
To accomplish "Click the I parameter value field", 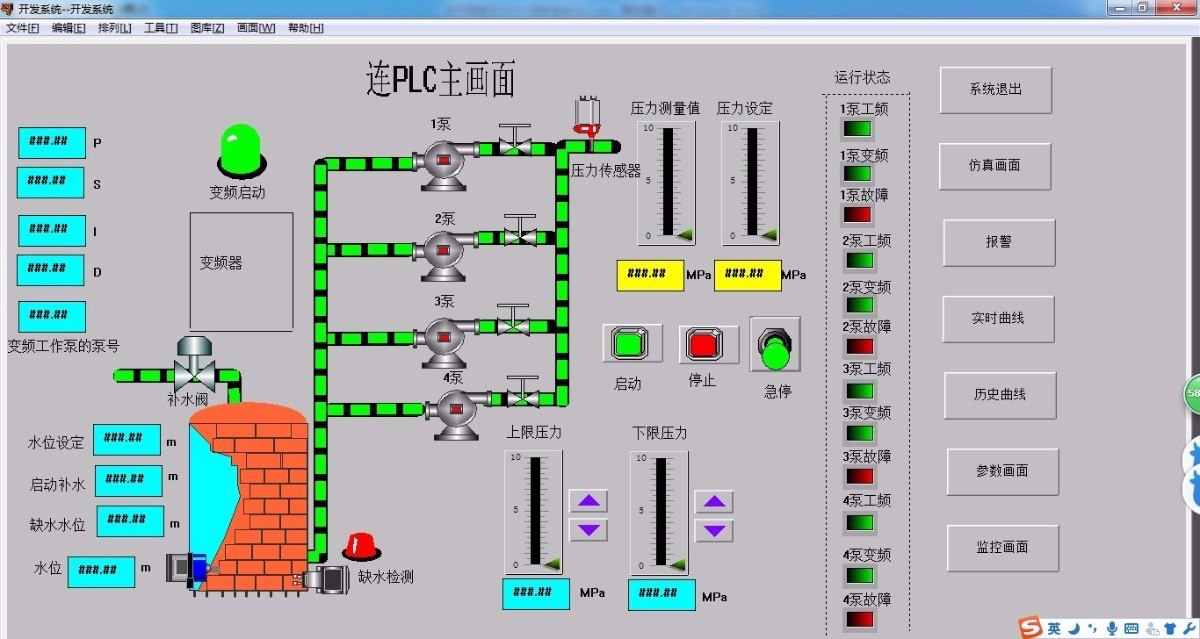I will pyautogui.click(x=52, y=230).
